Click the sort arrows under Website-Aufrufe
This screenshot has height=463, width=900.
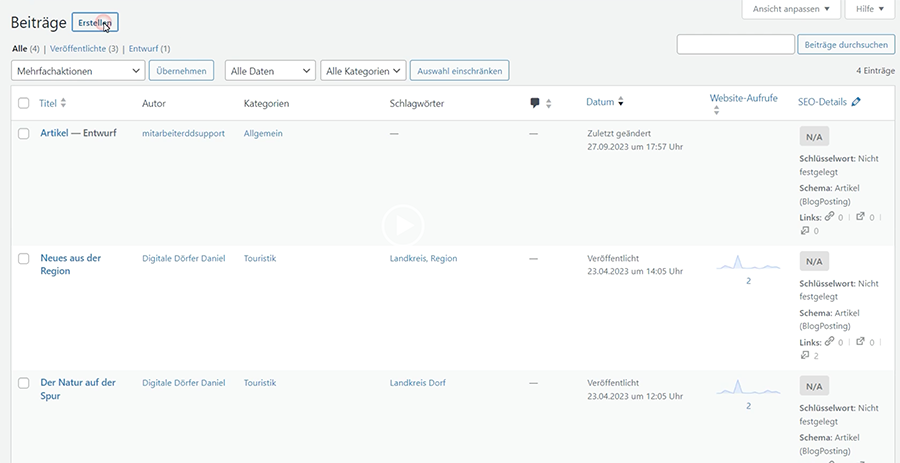716,111
